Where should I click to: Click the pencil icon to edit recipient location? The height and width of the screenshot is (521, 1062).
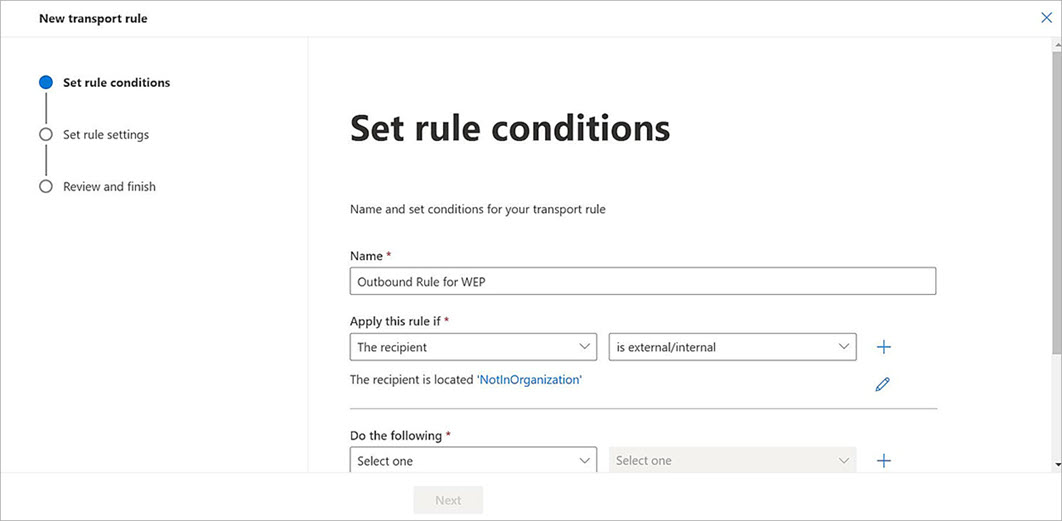coord(882,384)
